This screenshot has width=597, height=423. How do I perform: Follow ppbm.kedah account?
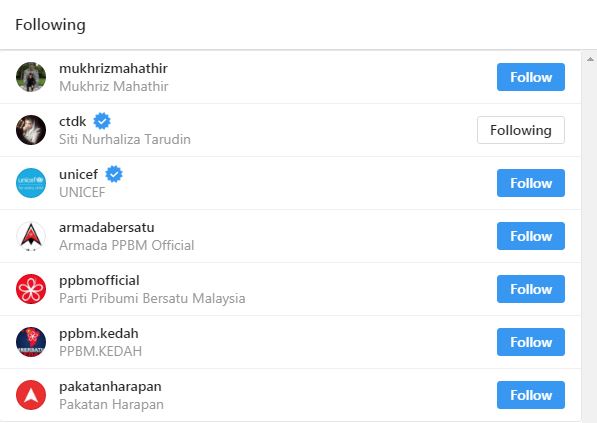(531, 342)
